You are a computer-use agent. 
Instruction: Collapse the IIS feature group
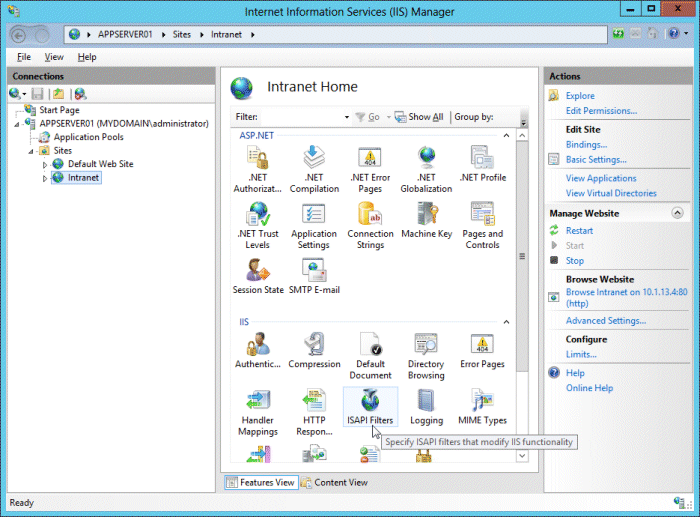point(506,322)
